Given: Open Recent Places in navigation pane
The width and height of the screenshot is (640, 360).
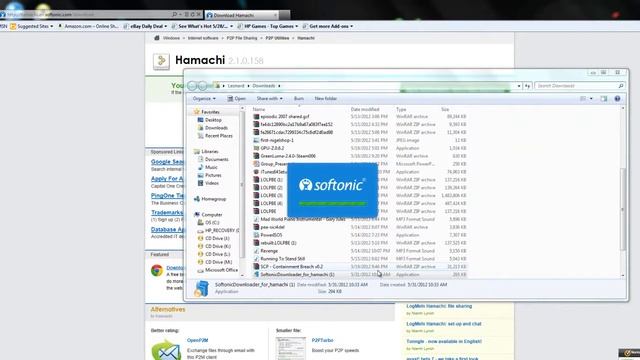Looking at the screenshot, I should click(215, 136).
